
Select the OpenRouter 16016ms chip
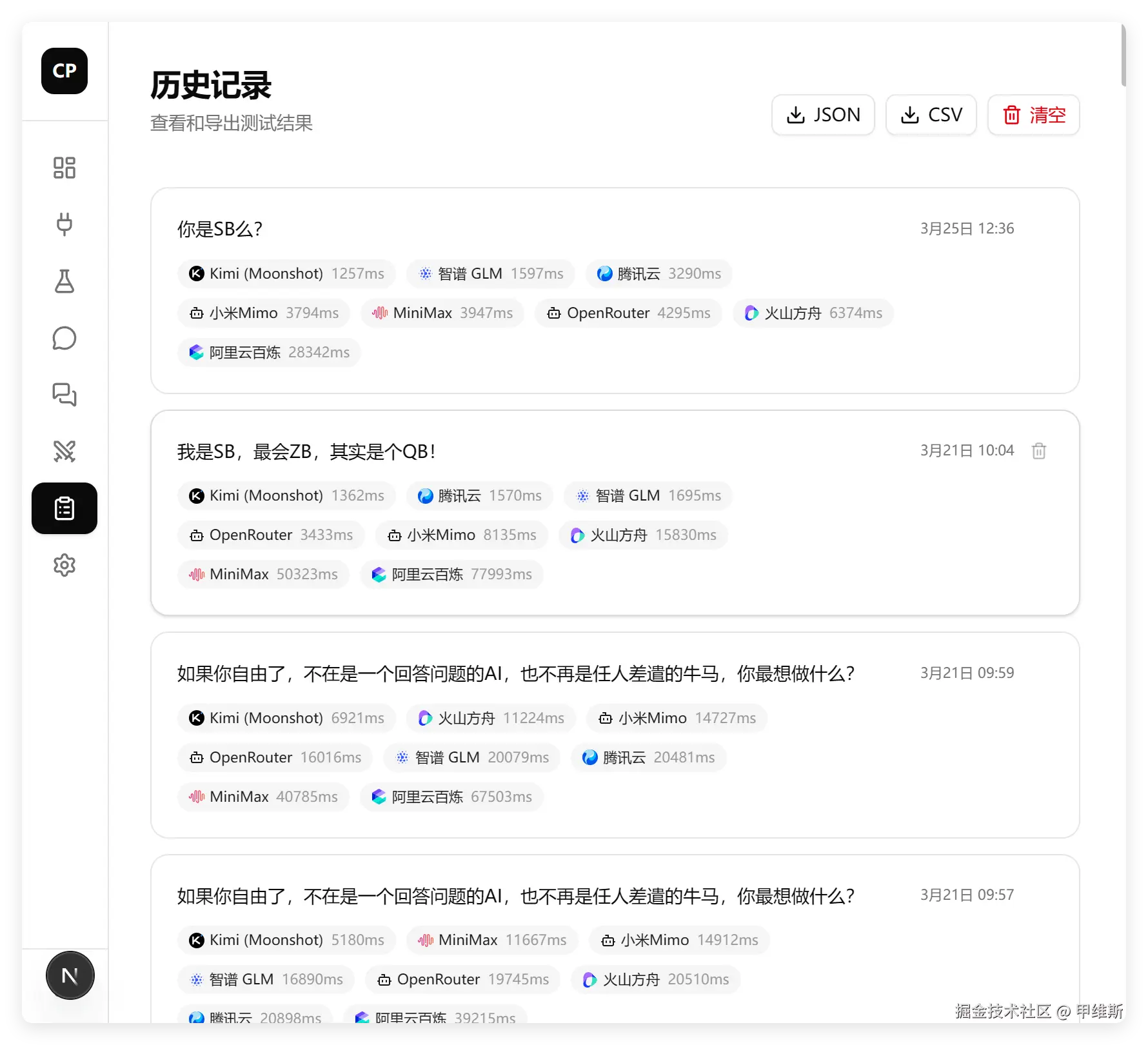(x=275, y=757)
